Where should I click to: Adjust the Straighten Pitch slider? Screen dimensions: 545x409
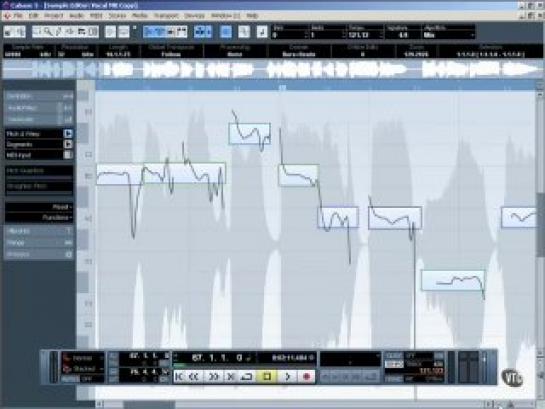[39, 192]
